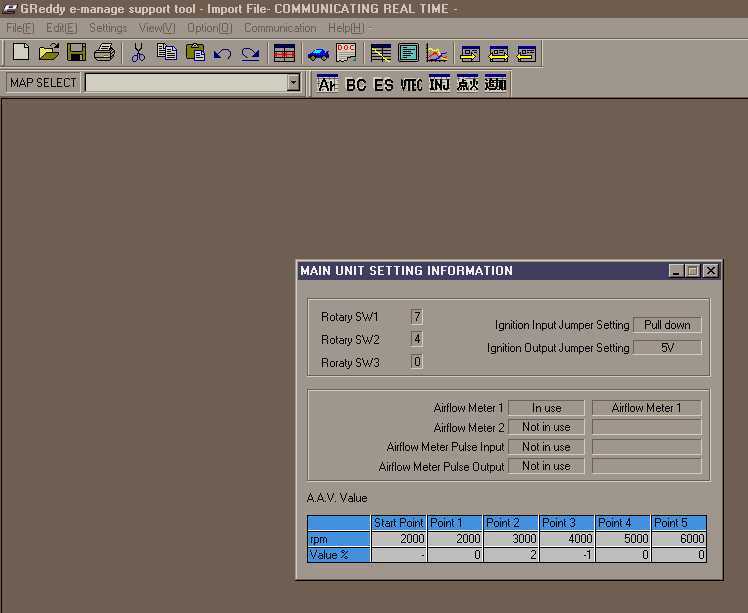
Task: Click the Point 5 column header
Action: [x=679, y=523]
